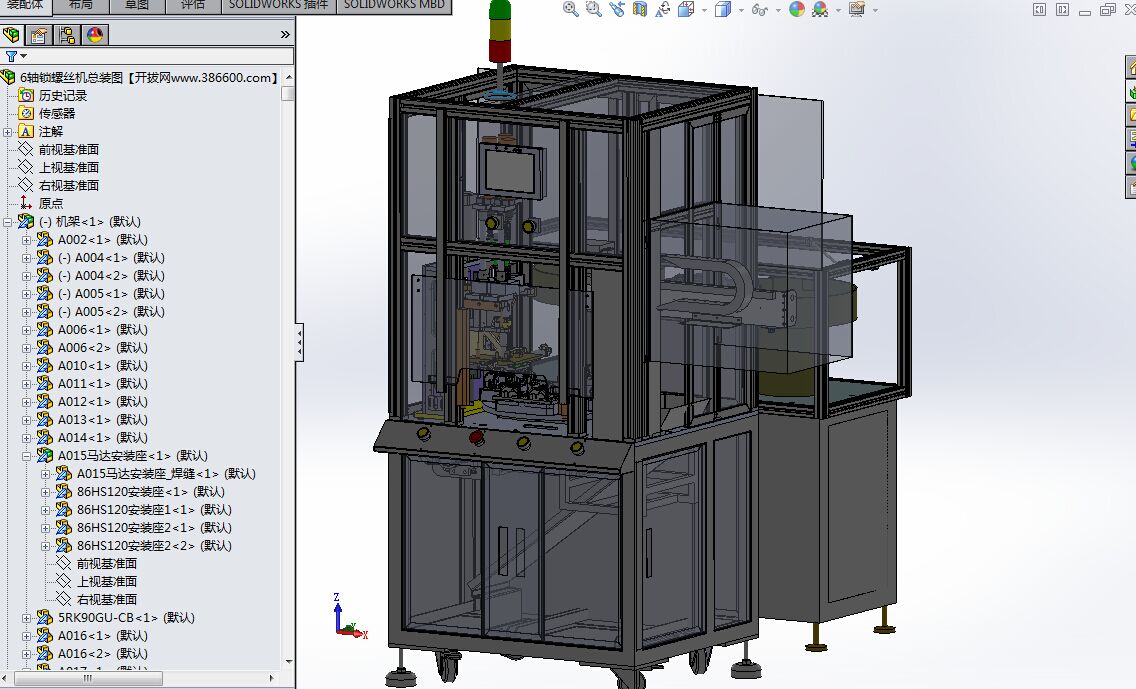Viewport: 1136px width, 689px height.
Task: Switch to the 评估 tab
Action: pyautogui.click(x=193, y=5)
